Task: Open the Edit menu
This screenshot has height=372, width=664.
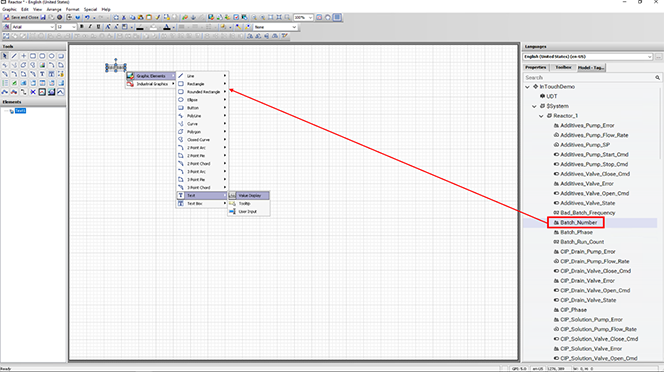Action: (25, 9)
